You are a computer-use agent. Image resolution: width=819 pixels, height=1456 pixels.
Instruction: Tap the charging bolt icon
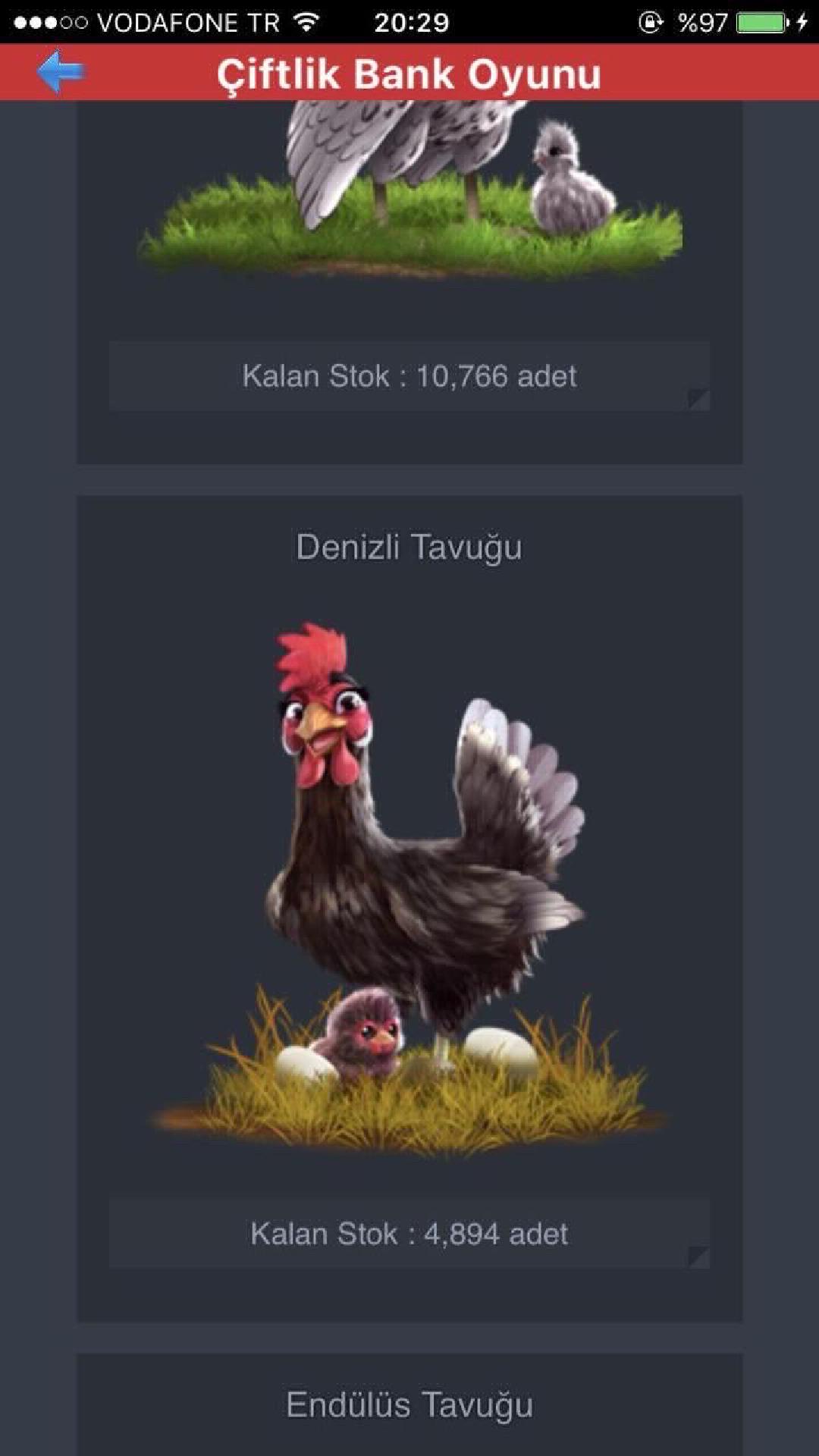[802, 22]
